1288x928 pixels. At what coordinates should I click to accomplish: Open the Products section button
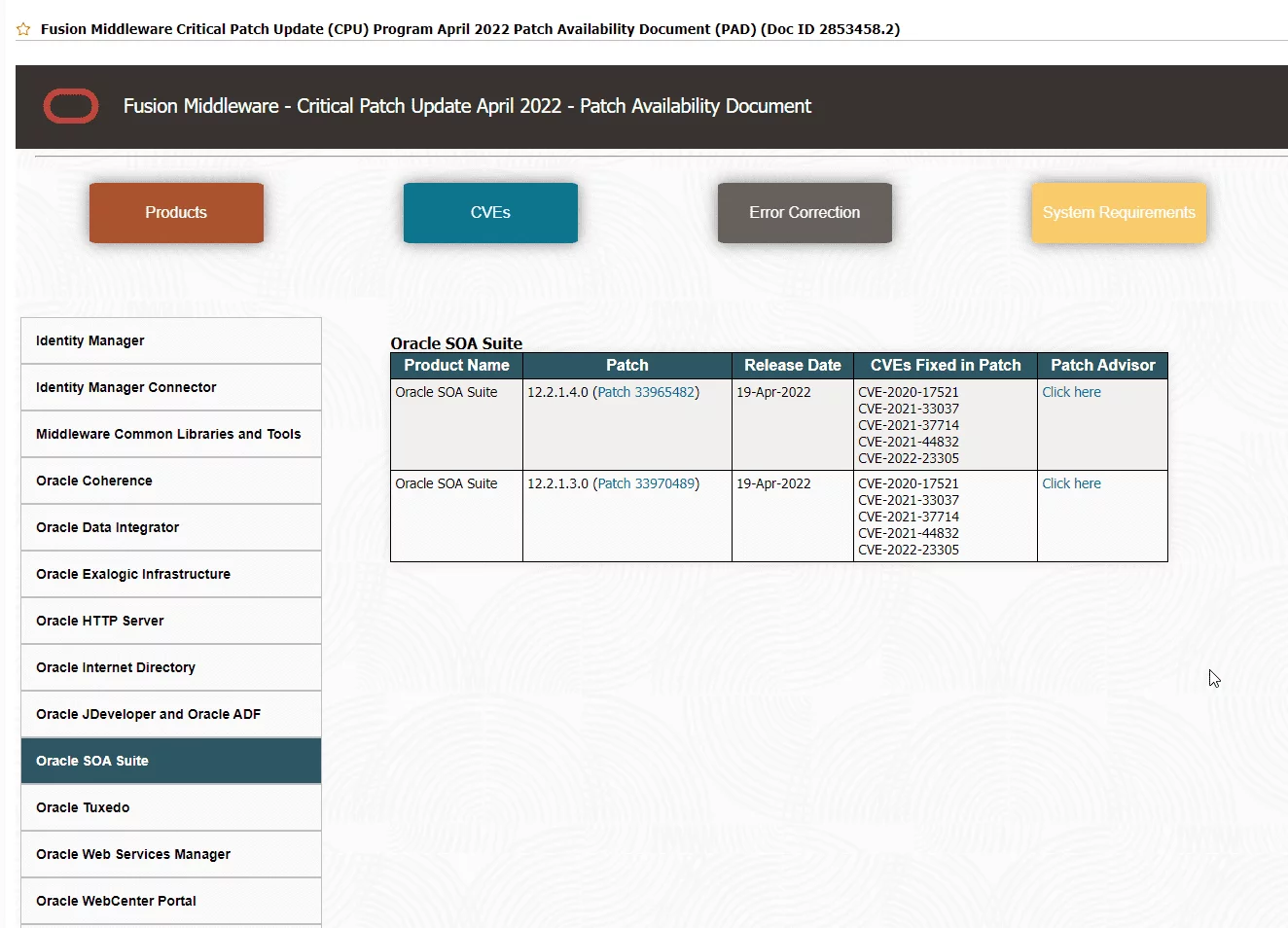point(176,212)
